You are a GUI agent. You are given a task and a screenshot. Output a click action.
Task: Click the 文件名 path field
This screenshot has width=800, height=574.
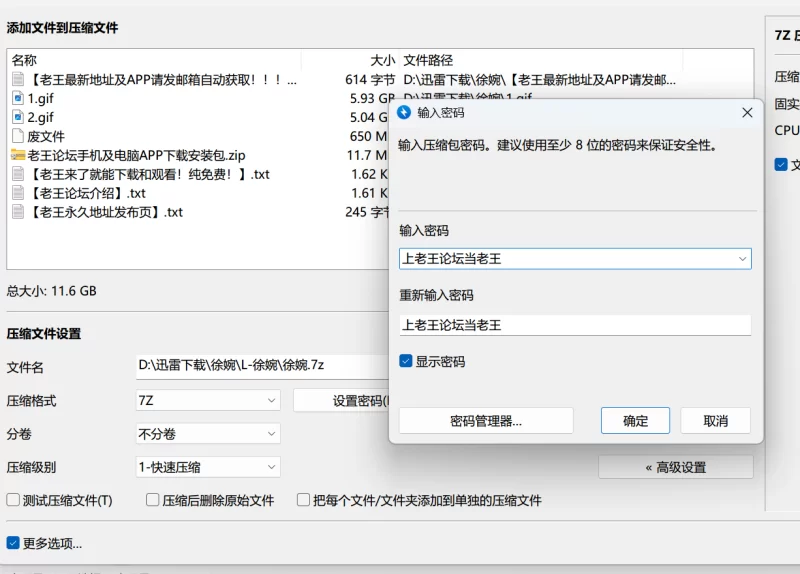pyautogui.click(x=263, y=366)
